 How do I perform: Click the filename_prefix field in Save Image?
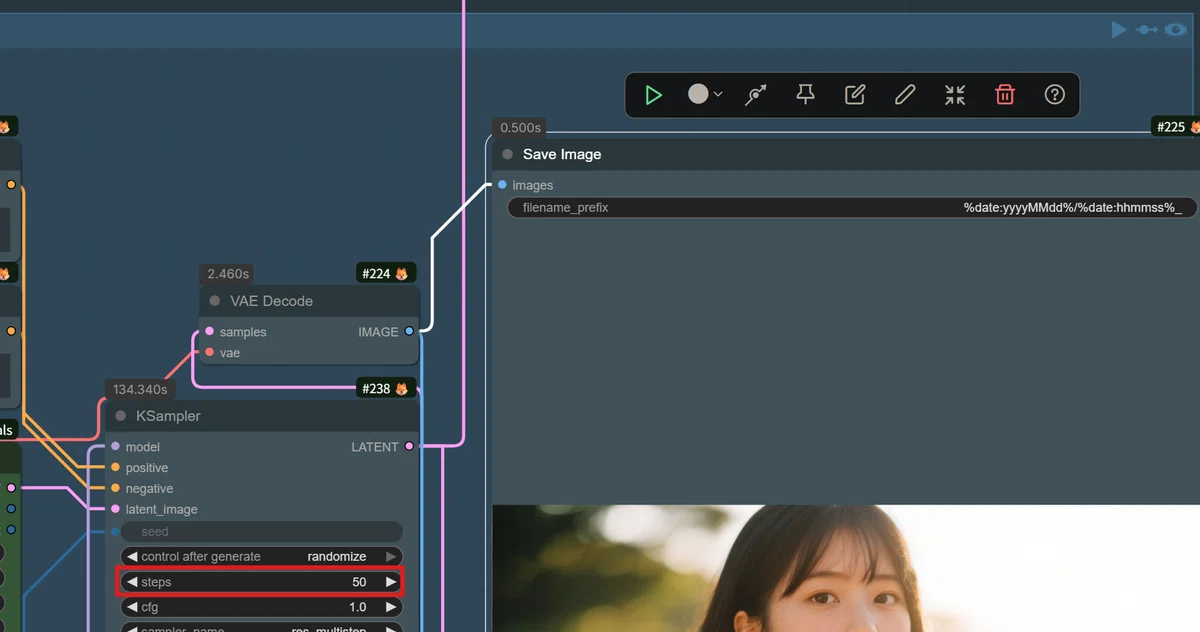(x=852, y=208)
